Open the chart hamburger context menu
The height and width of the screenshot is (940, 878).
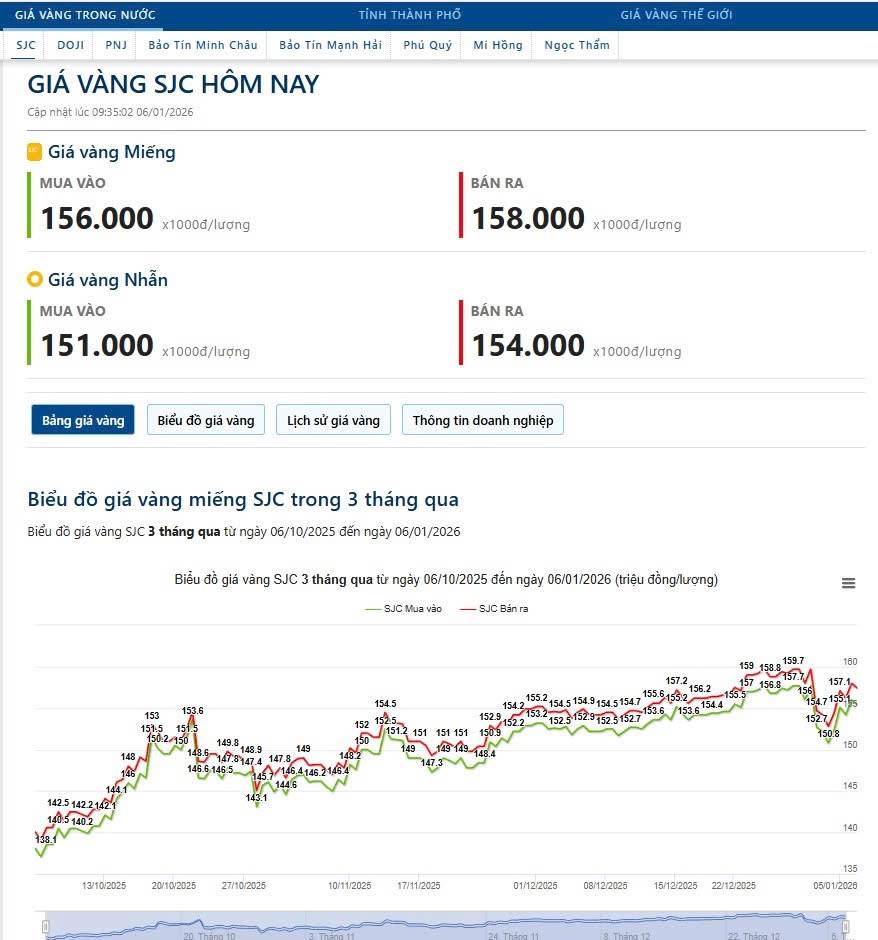(x=848, y=584)
